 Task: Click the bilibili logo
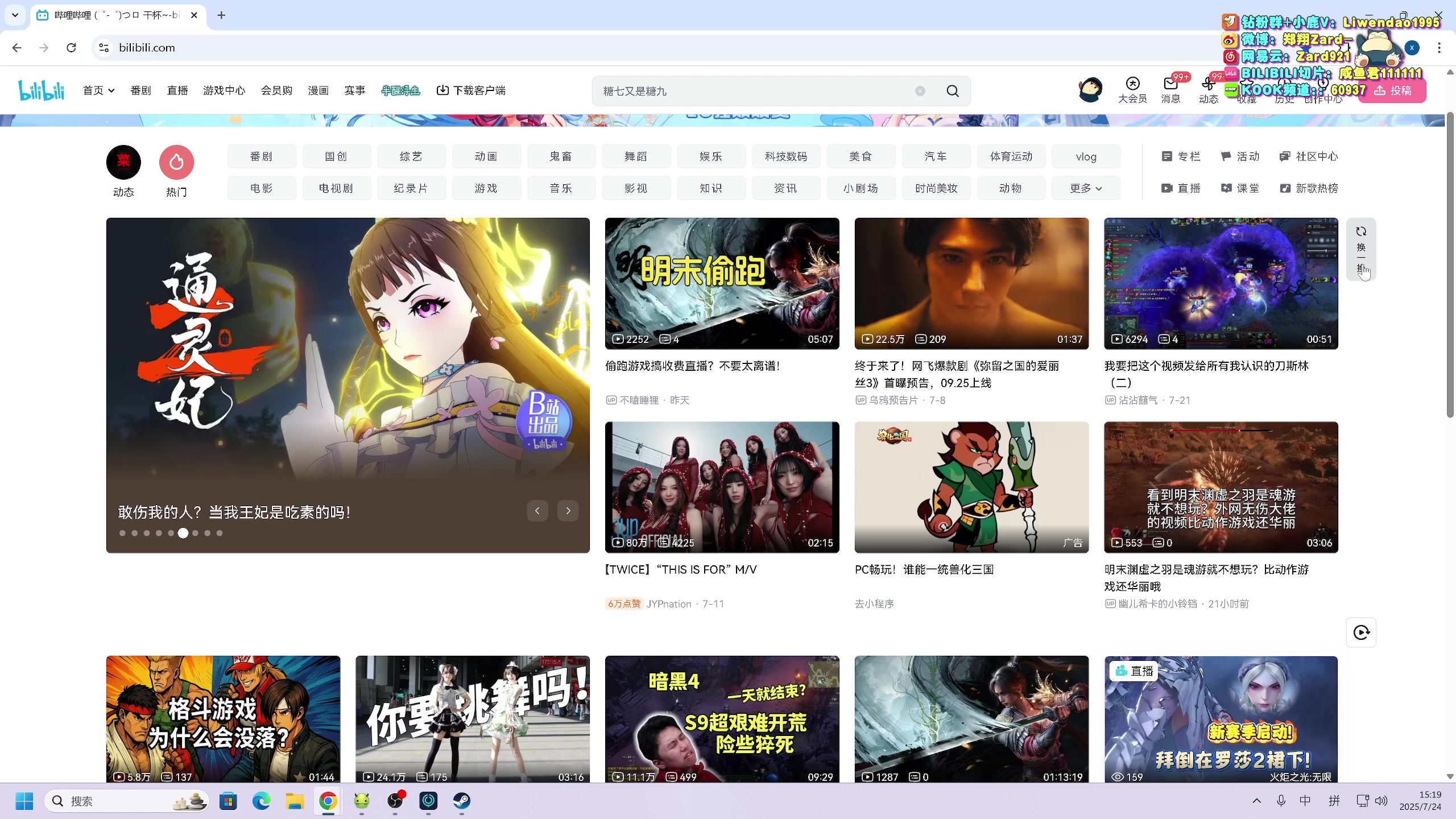coord(42,90)
